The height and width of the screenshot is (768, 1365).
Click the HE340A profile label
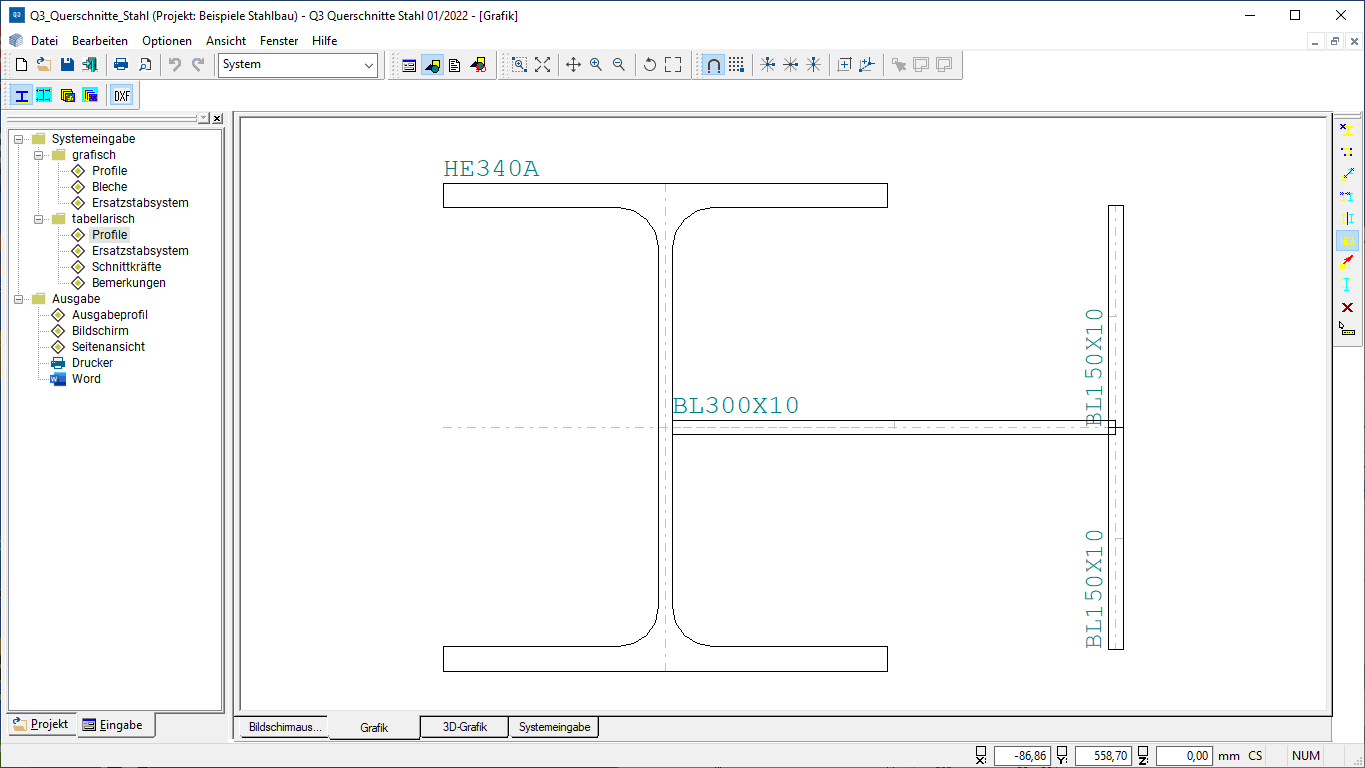coord(491,168)
